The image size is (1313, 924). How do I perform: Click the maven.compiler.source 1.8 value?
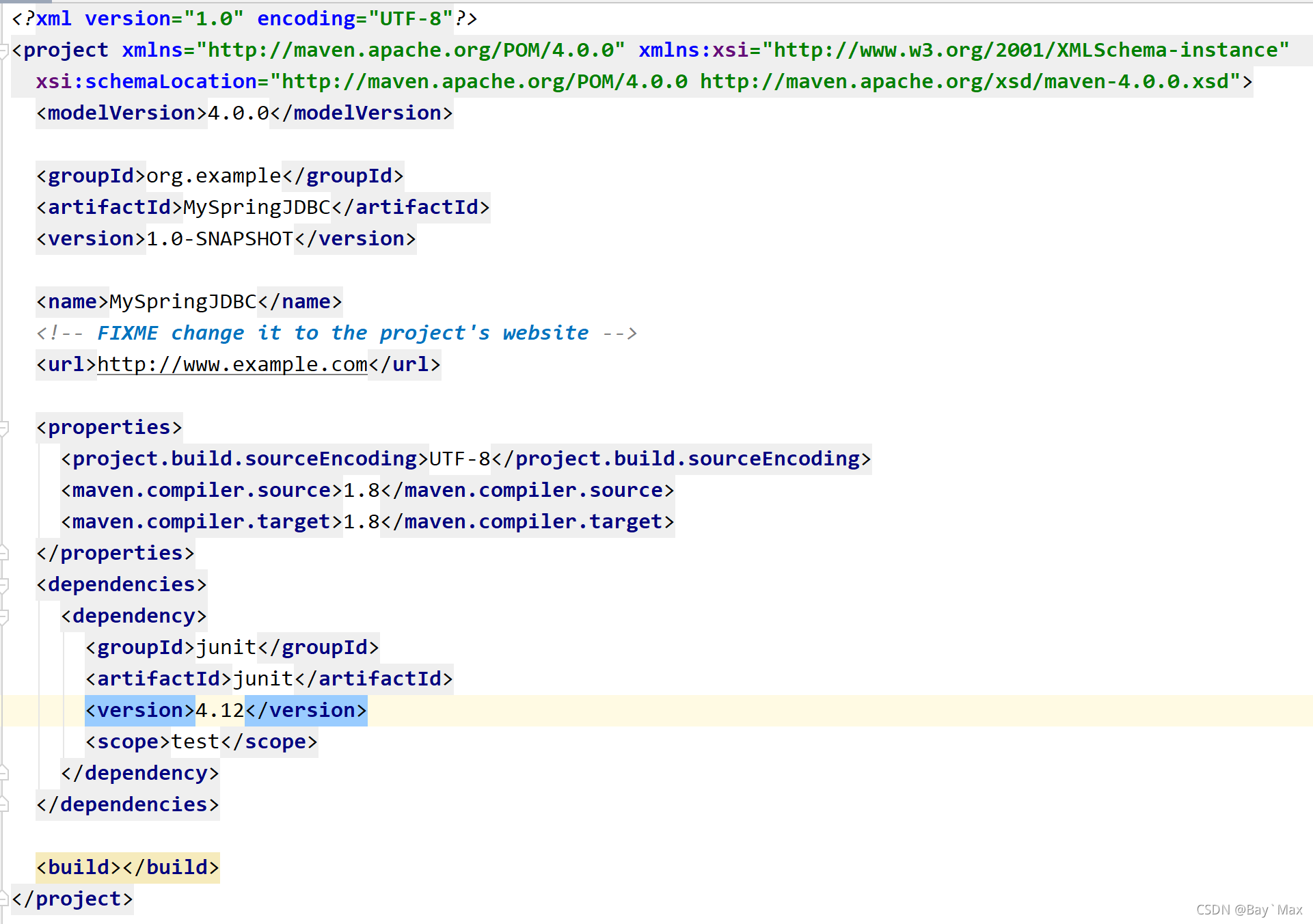[362, 491]
